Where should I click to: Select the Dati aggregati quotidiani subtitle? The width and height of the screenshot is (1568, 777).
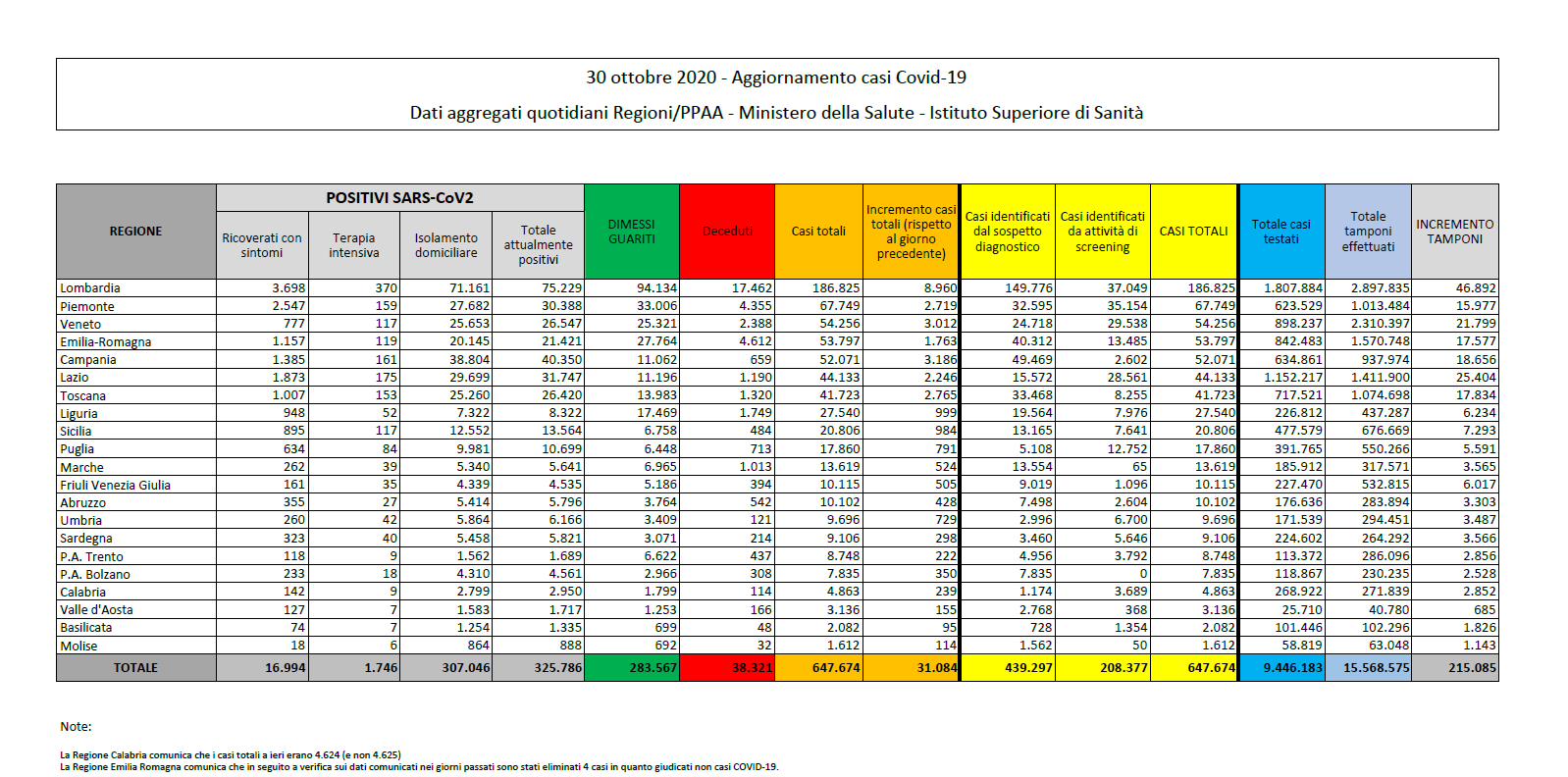(x=776, y=113)
